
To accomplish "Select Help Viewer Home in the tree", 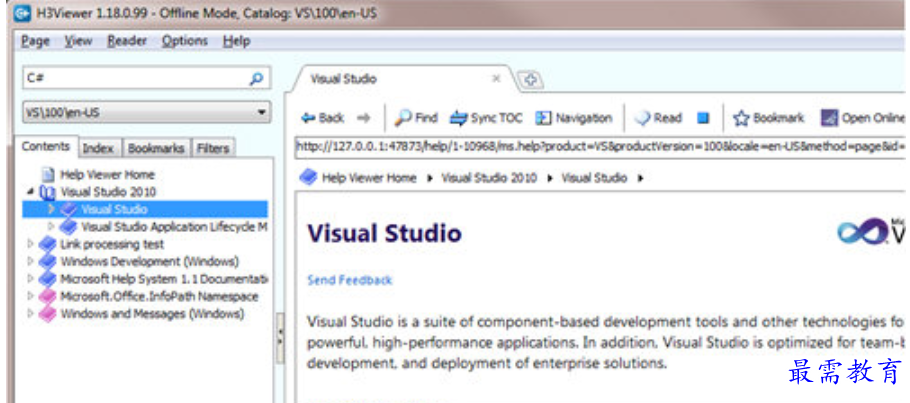I will (107, 174).
